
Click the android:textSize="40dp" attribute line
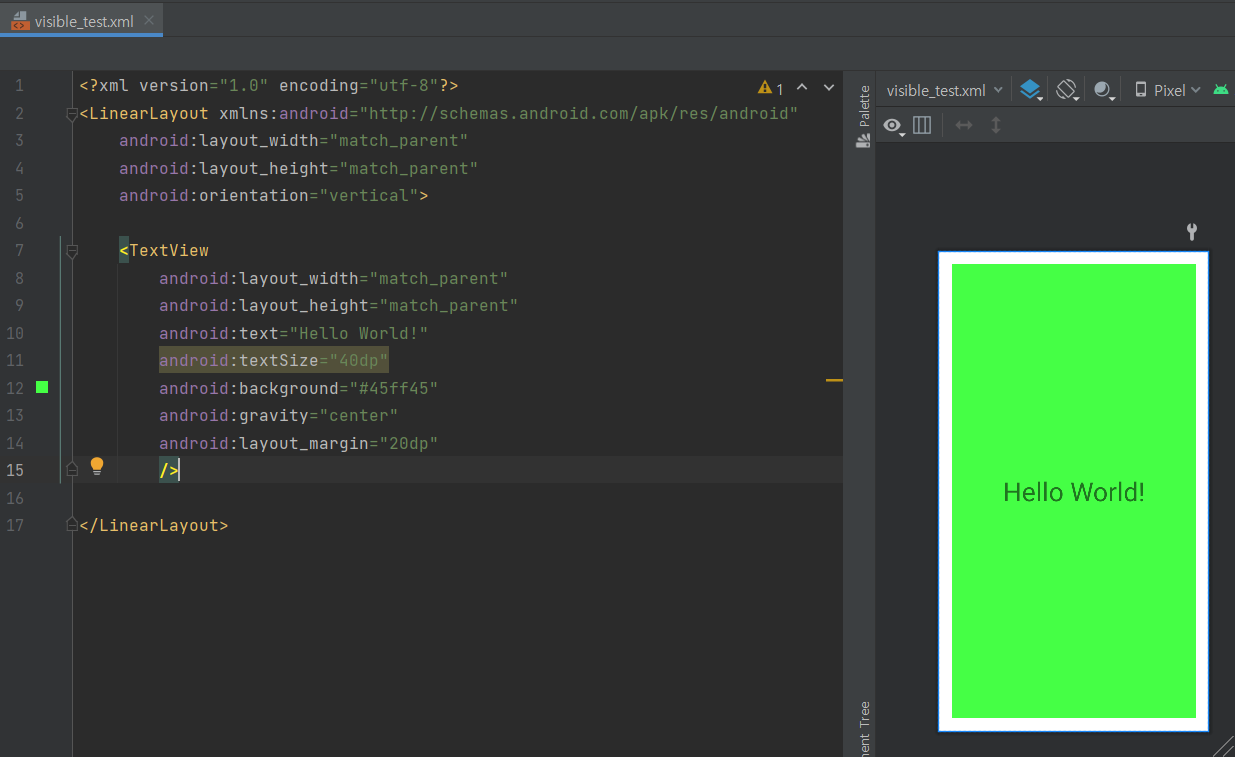[273, 360]
